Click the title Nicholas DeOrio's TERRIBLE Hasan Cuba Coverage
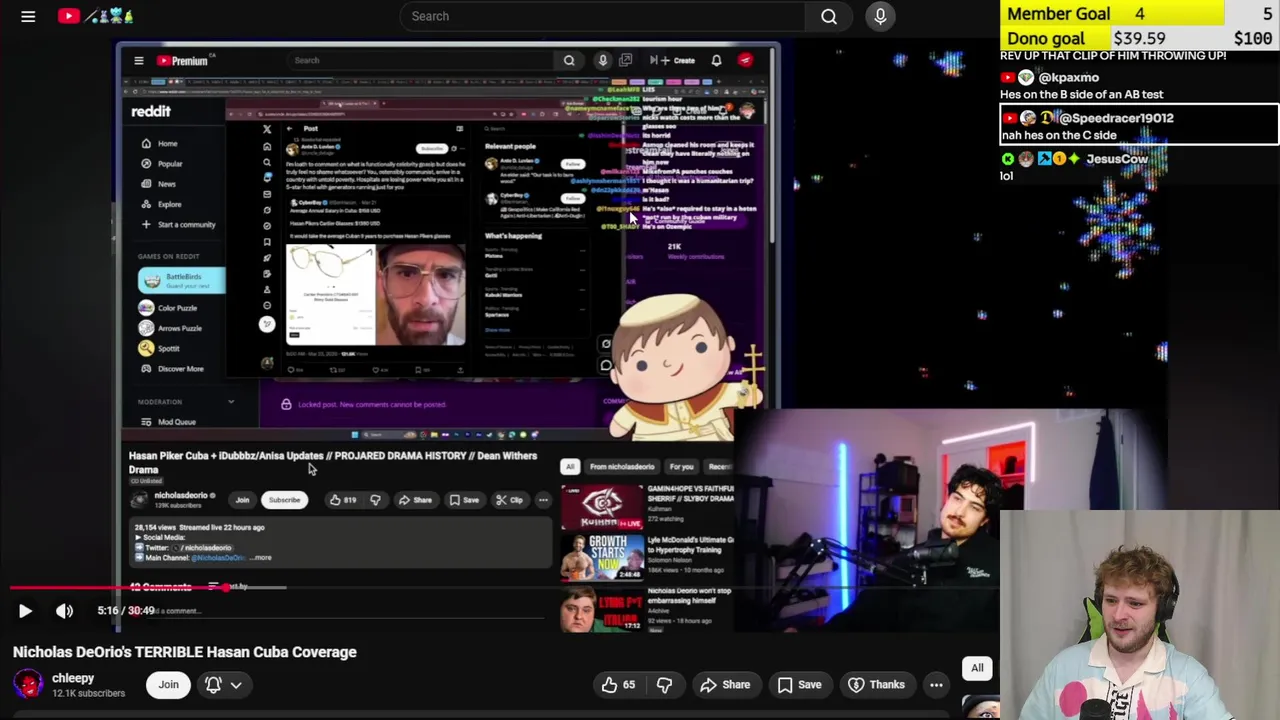Screen dimensions: 1280x720 point(184,652)
